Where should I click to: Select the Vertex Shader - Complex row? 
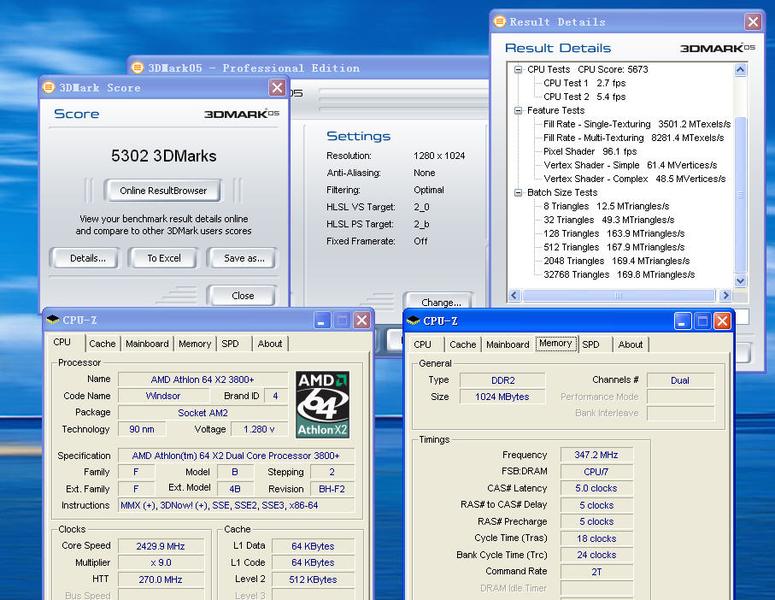point(635,179)
